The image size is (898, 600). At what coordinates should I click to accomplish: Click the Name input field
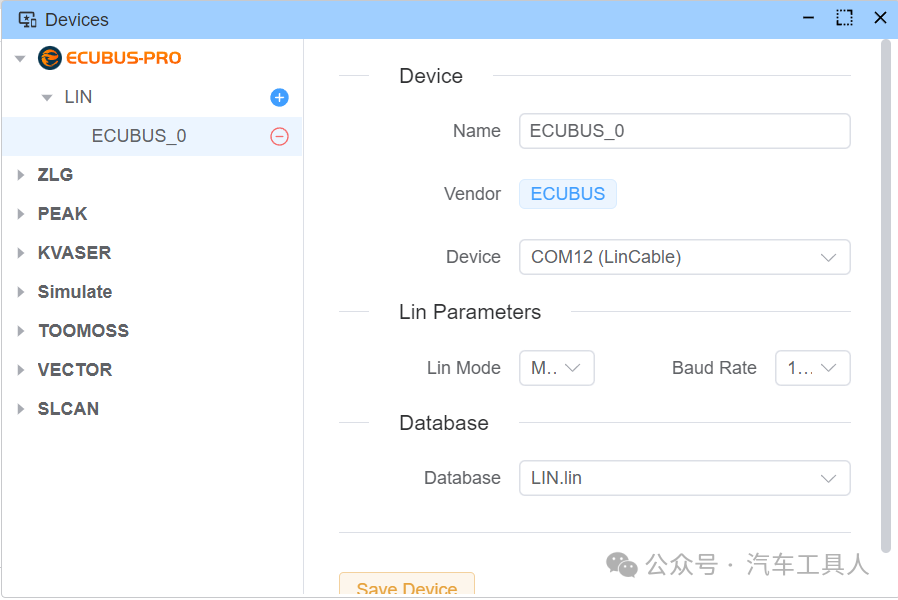[x=684, y=131]
